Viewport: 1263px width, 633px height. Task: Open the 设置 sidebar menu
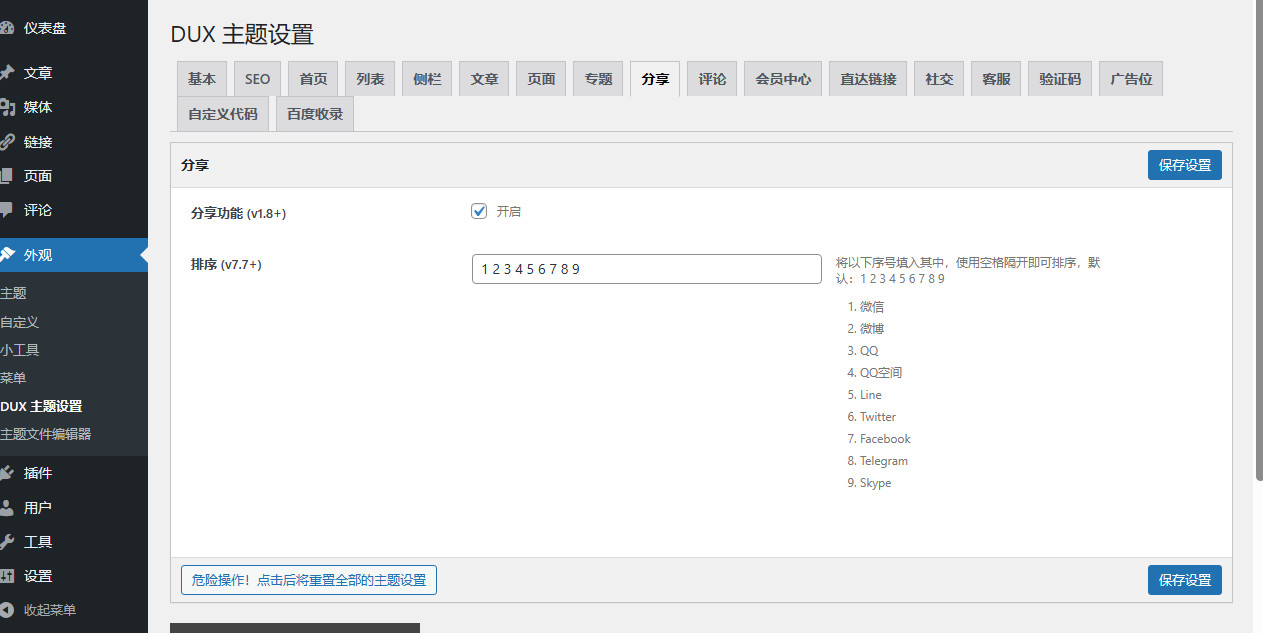[38, 576]
